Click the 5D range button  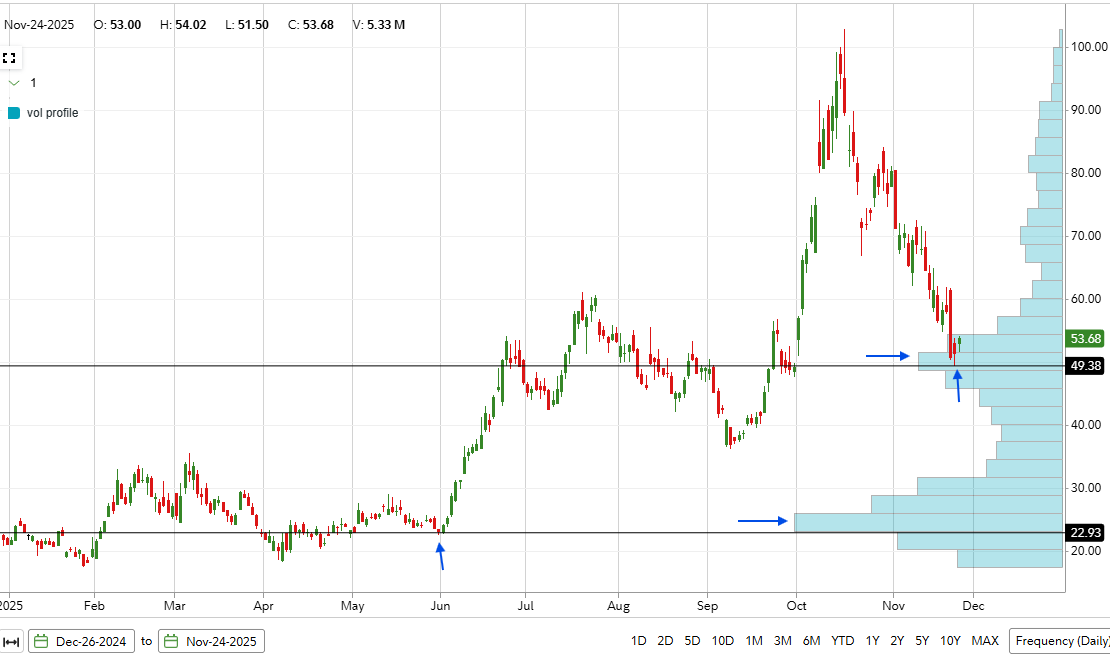tap(694, 640)
